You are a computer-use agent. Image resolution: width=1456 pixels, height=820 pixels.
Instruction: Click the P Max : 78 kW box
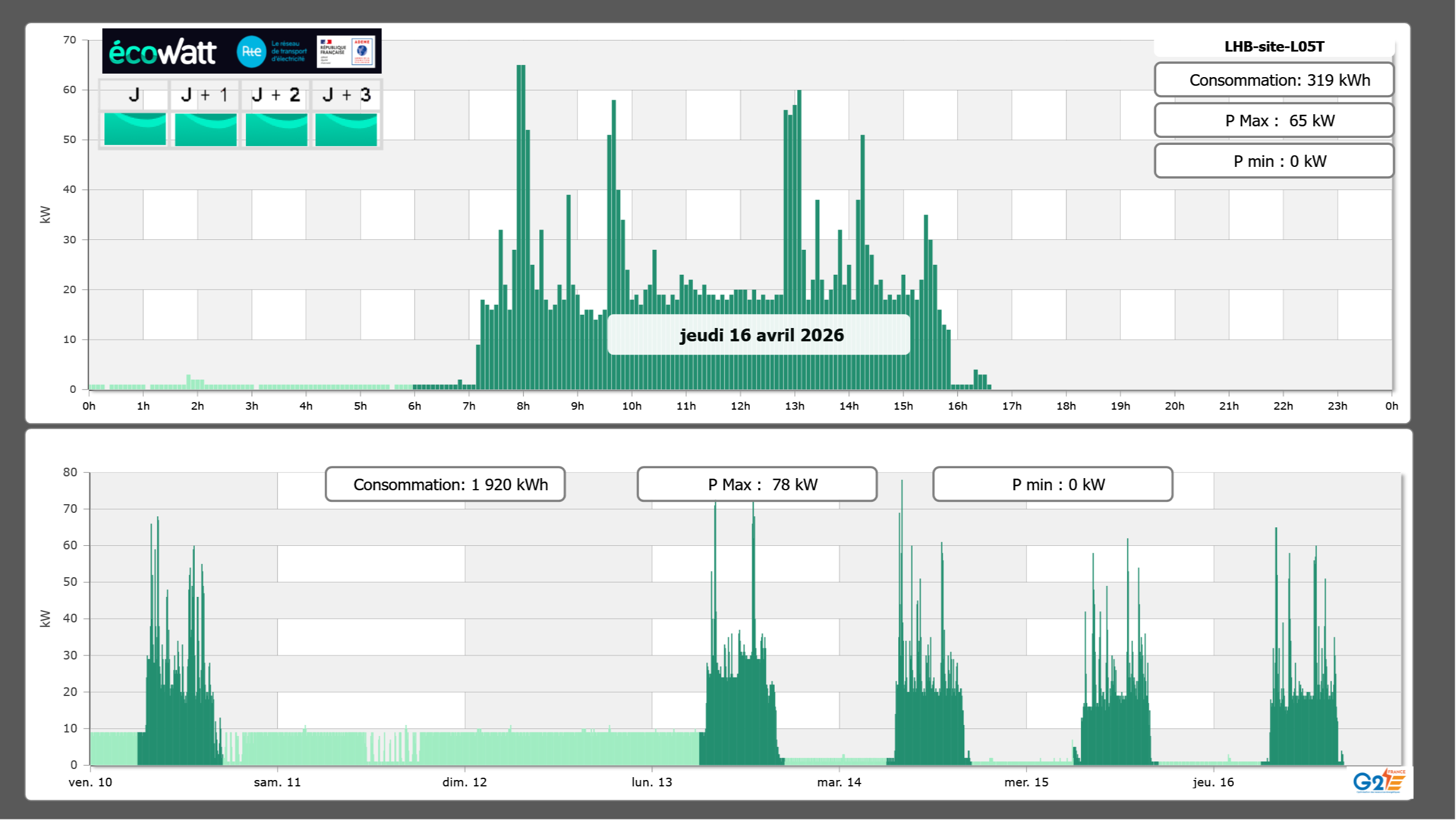coord(757,484)
